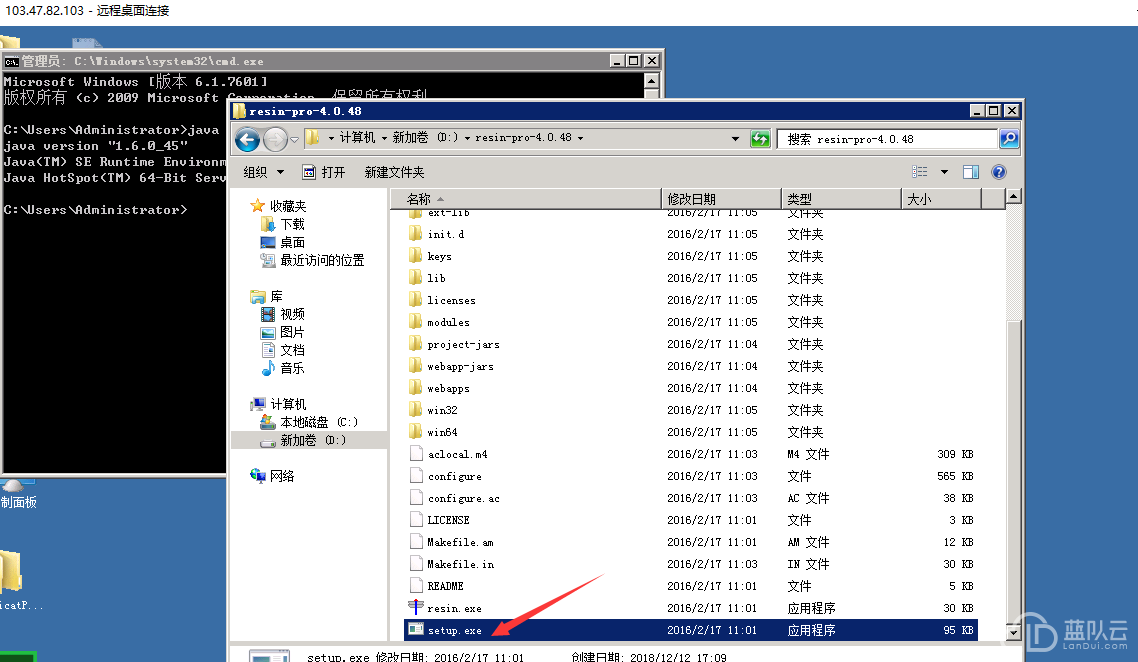Viewport: 1138px width, 662px height.
Task: Select 新加卷 (D:) in the address breadcrumb
Action: [425, 138]
